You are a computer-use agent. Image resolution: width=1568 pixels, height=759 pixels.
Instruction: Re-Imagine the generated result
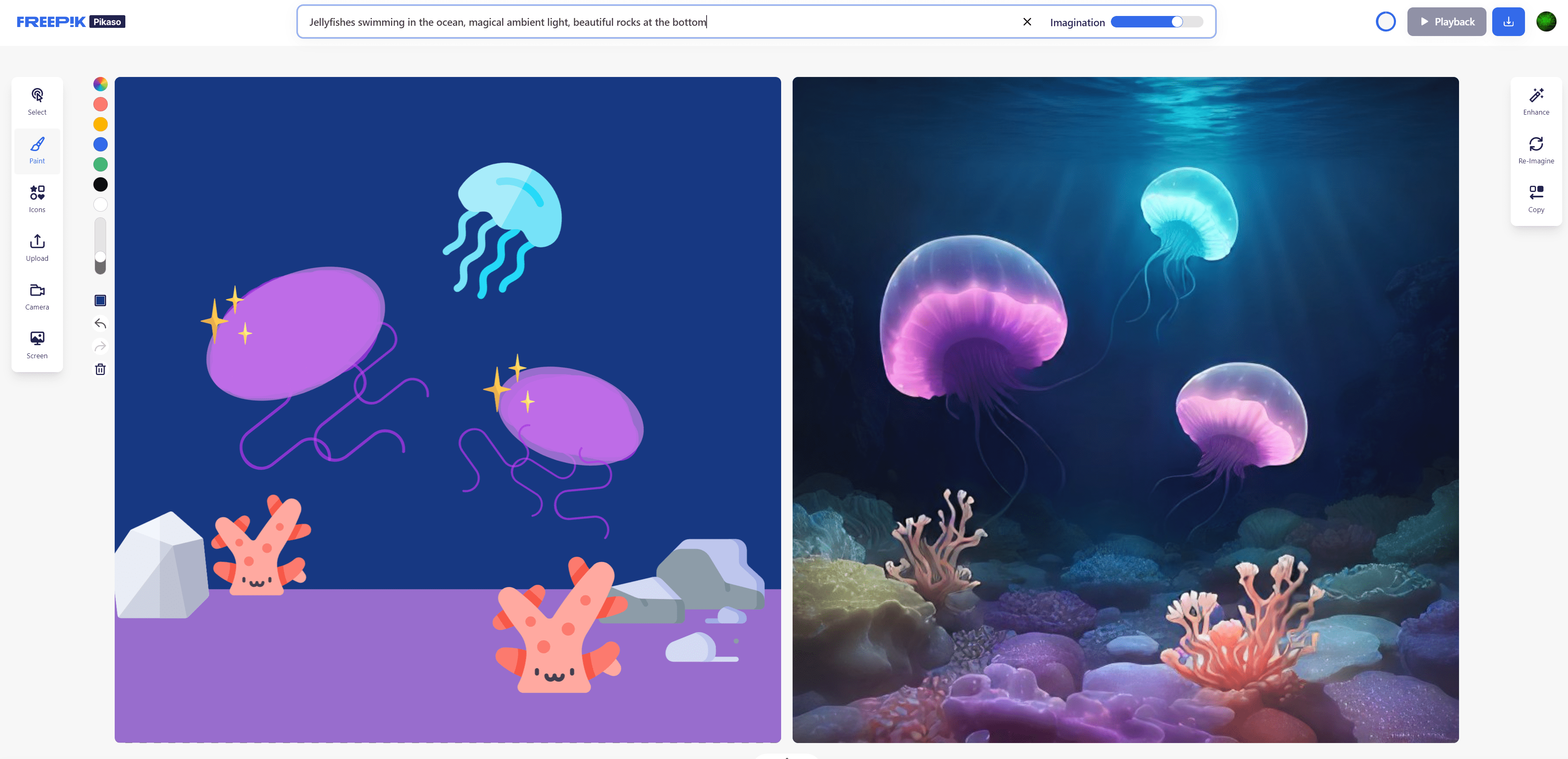coord(1536,150)
